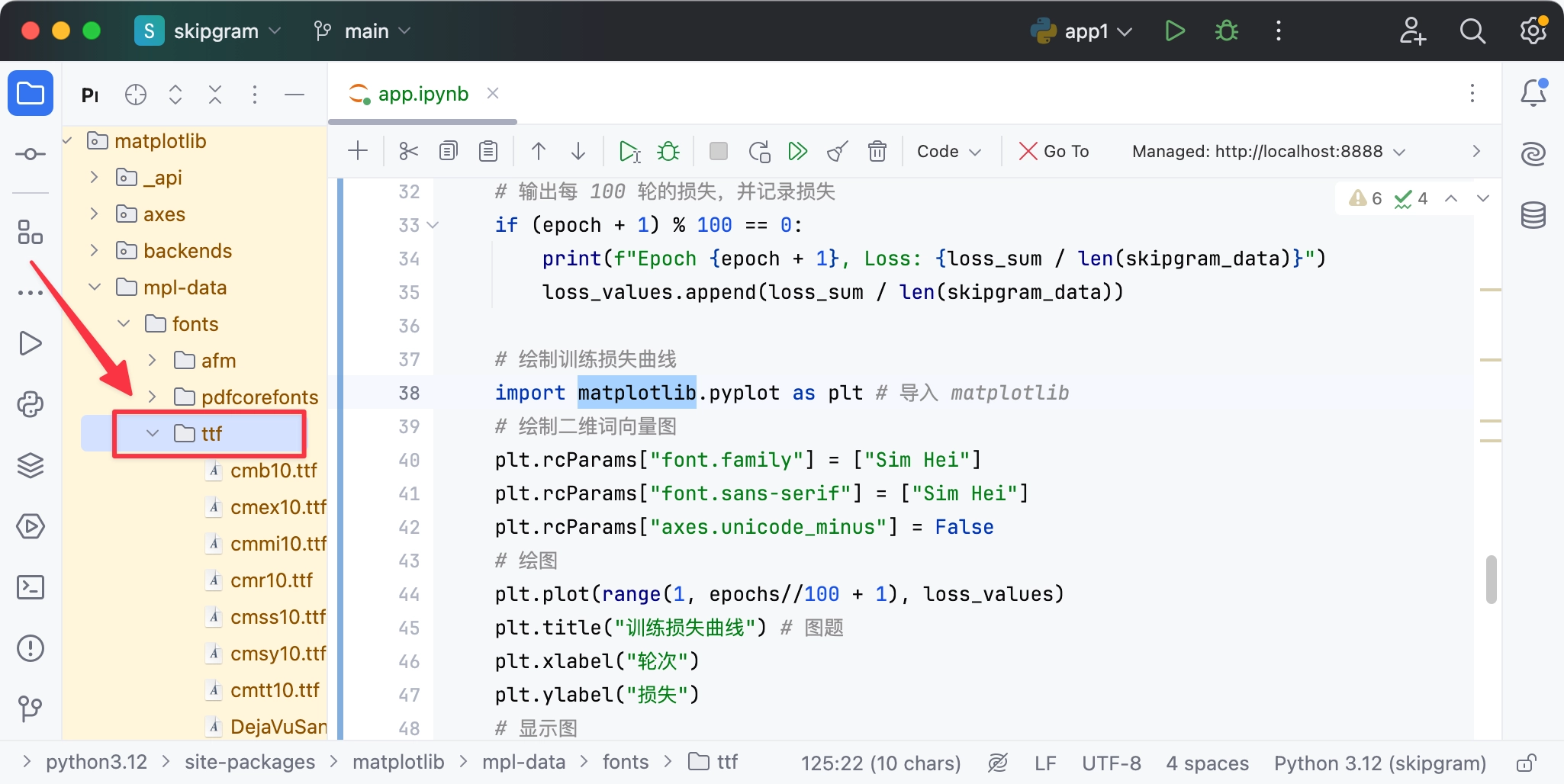Clear outputs with broom icon
The width and height of the screenshot is (1564, 784).
[838, 151]
